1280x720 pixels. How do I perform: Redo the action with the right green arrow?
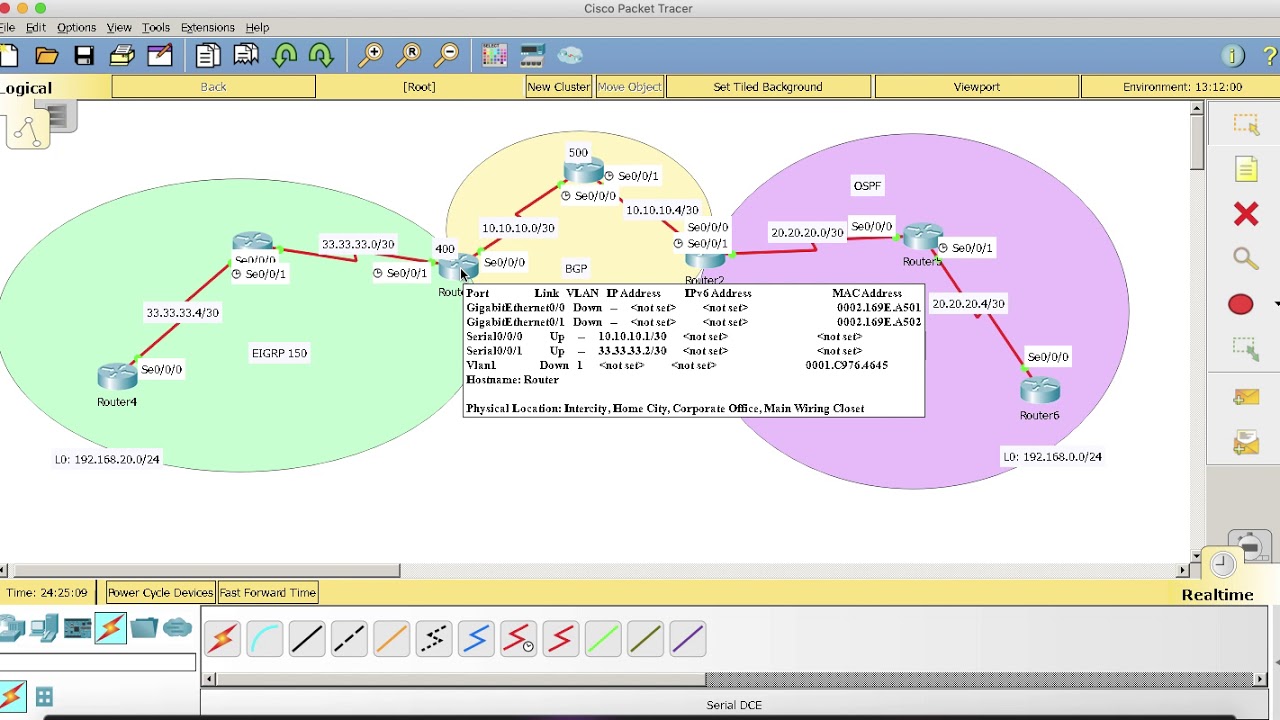(321, 55)
